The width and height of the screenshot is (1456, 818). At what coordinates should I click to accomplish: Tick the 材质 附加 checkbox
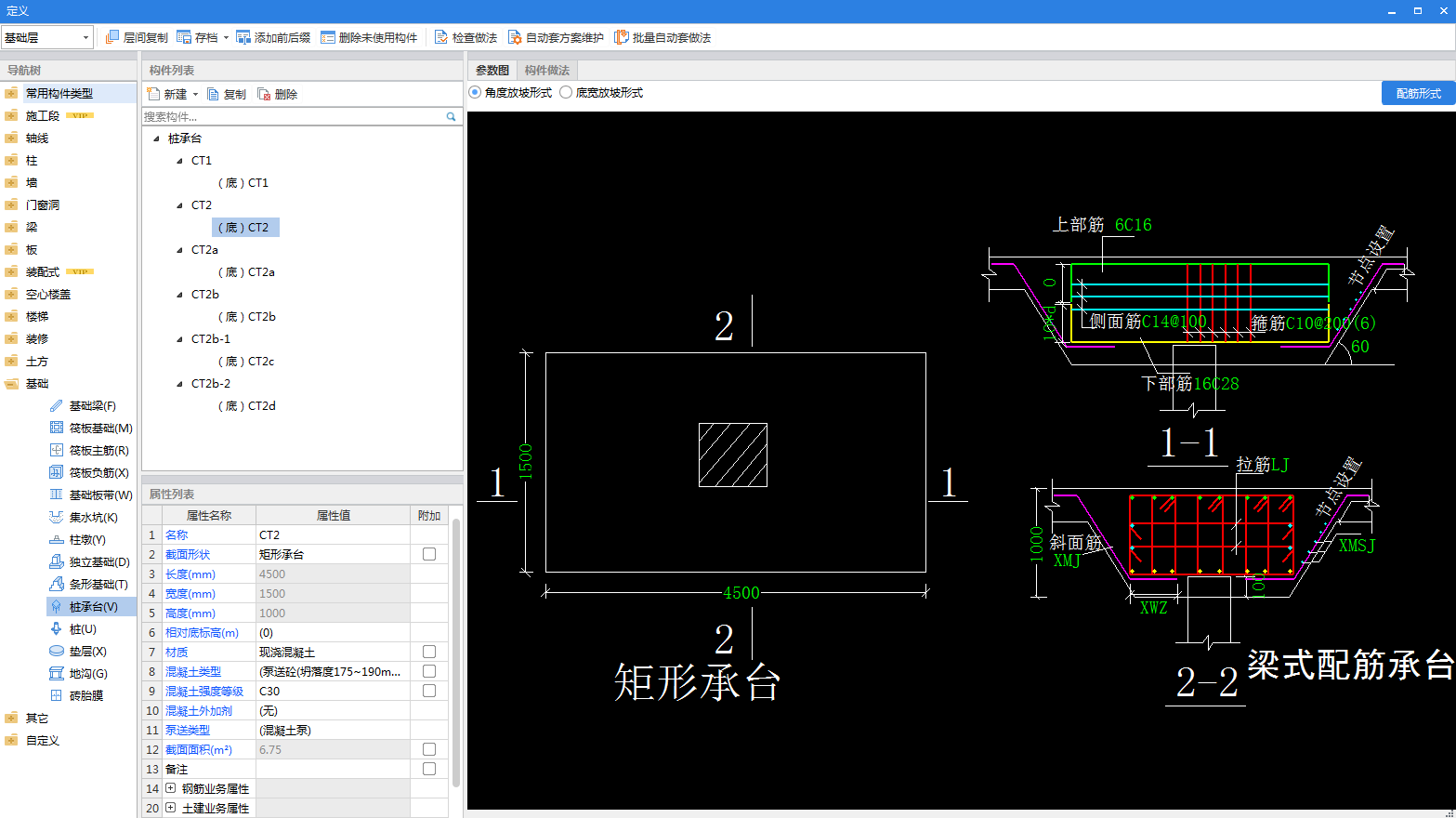click(429, 652)
